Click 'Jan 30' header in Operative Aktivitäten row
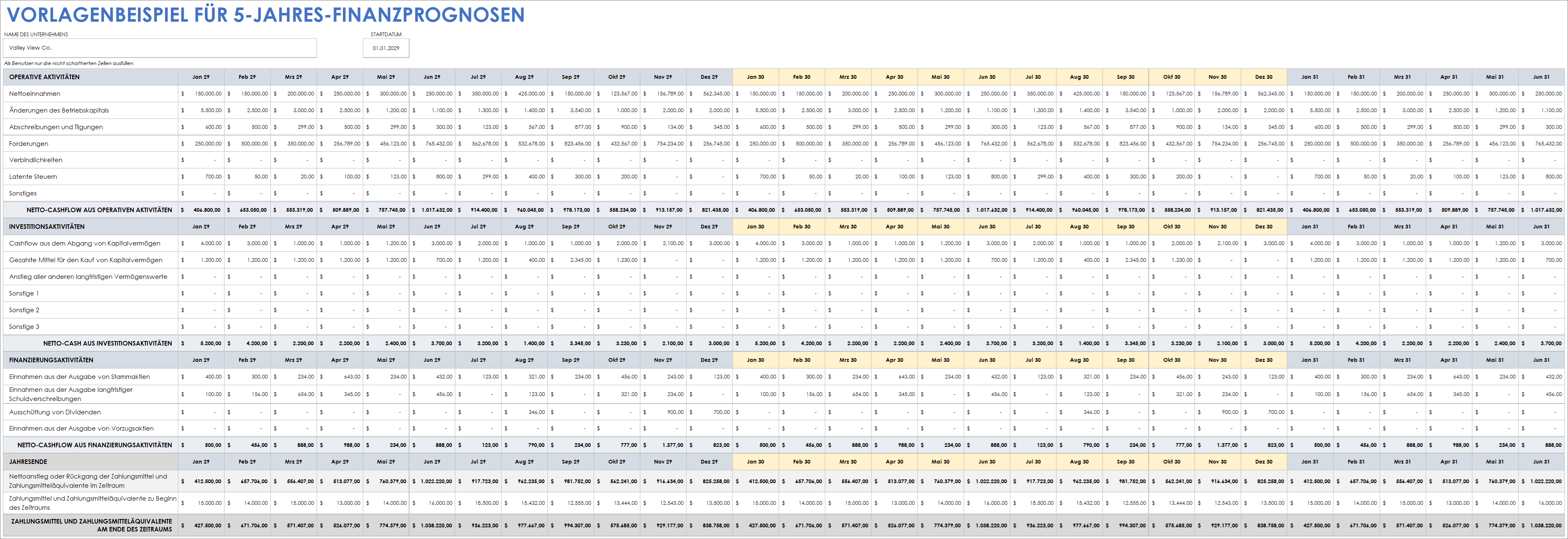Screen dimensions: 1568x539 [x=755, y=77]
